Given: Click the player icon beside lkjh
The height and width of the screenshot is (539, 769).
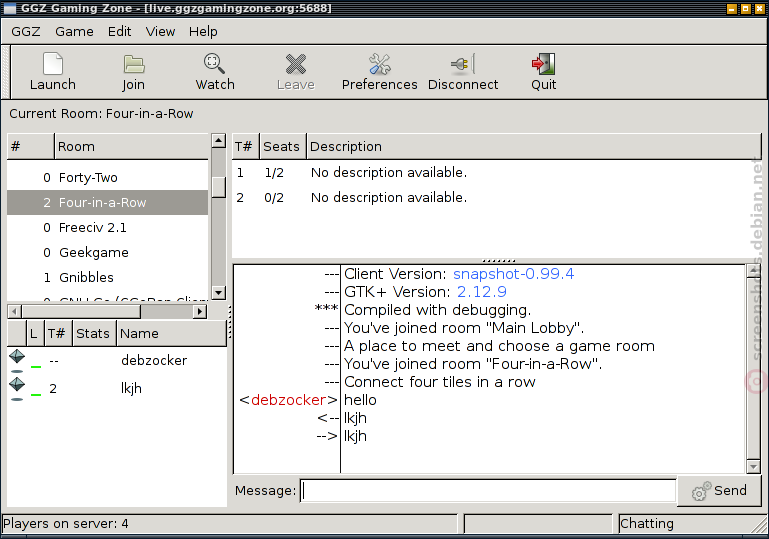Looking at the screenshot, I should tap(17, 388).
